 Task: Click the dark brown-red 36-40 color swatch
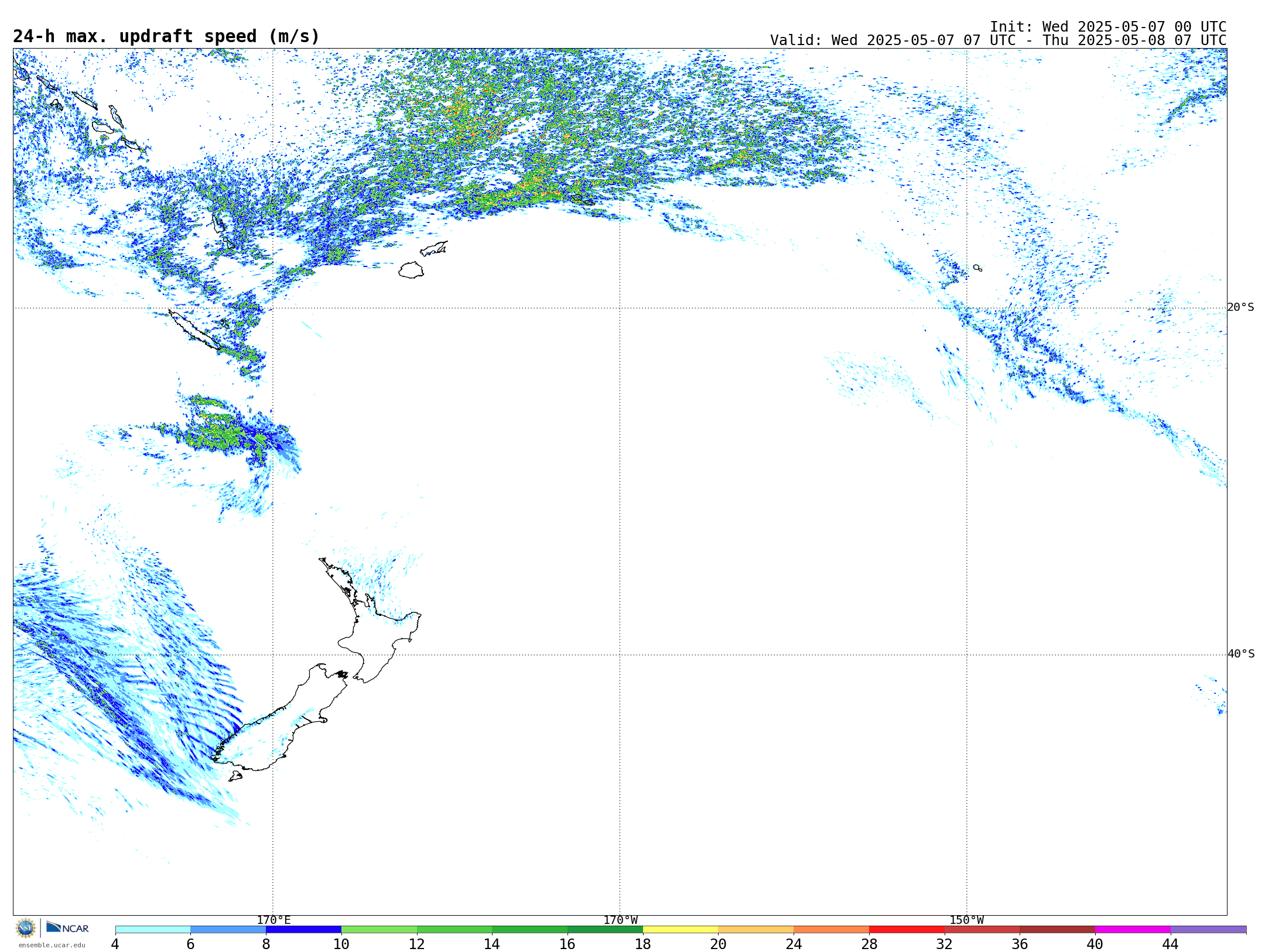pyautogui.click(x=1058, y=930)
